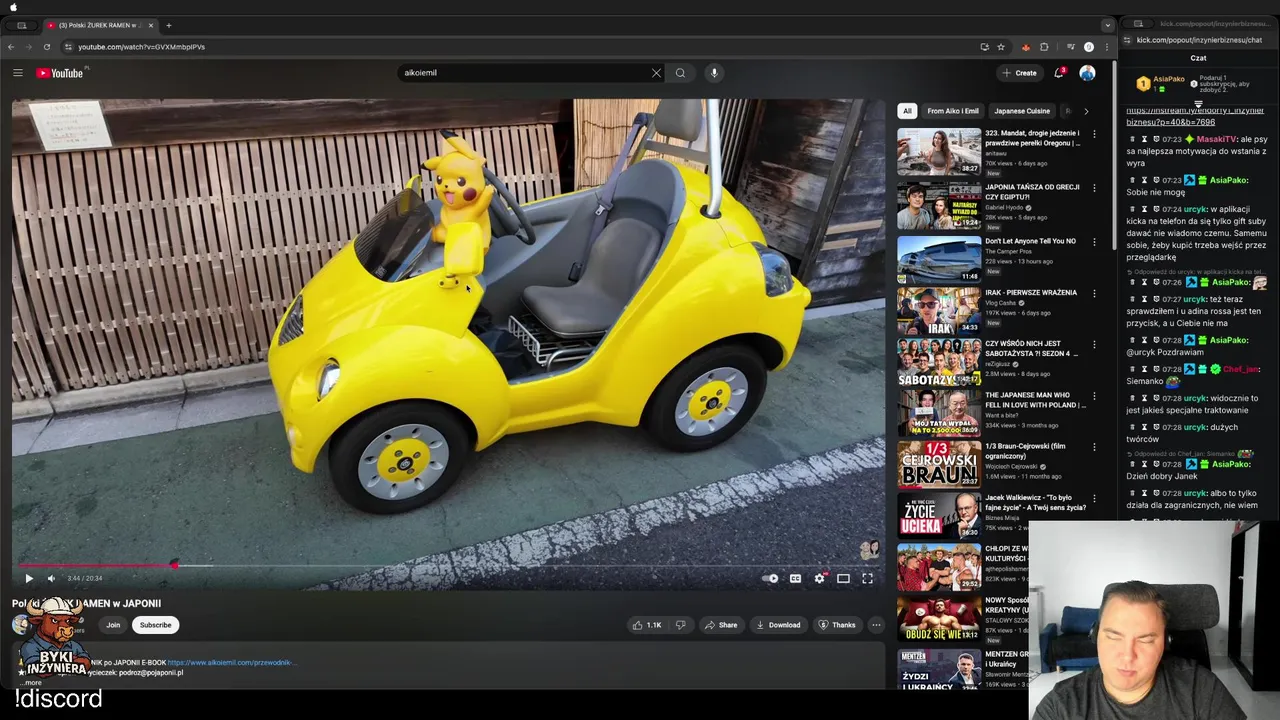Start voice search with the microphone
Viewport: 1280px width, 720px height.
714,73
